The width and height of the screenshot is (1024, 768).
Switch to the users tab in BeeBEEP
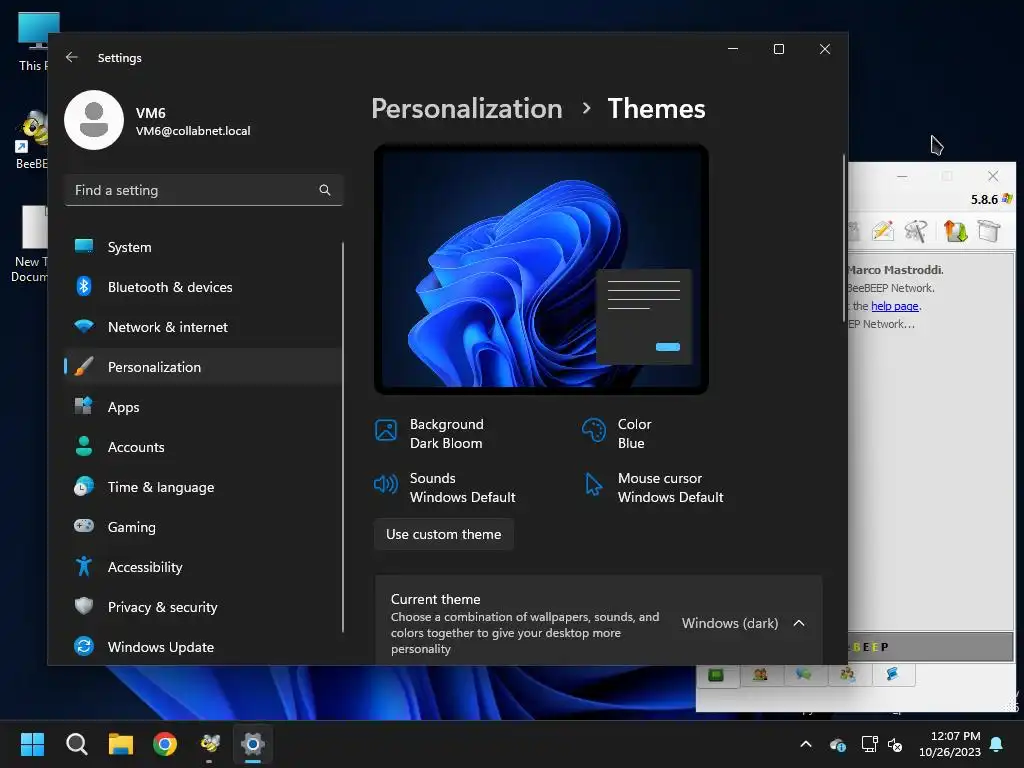point(760,675)
